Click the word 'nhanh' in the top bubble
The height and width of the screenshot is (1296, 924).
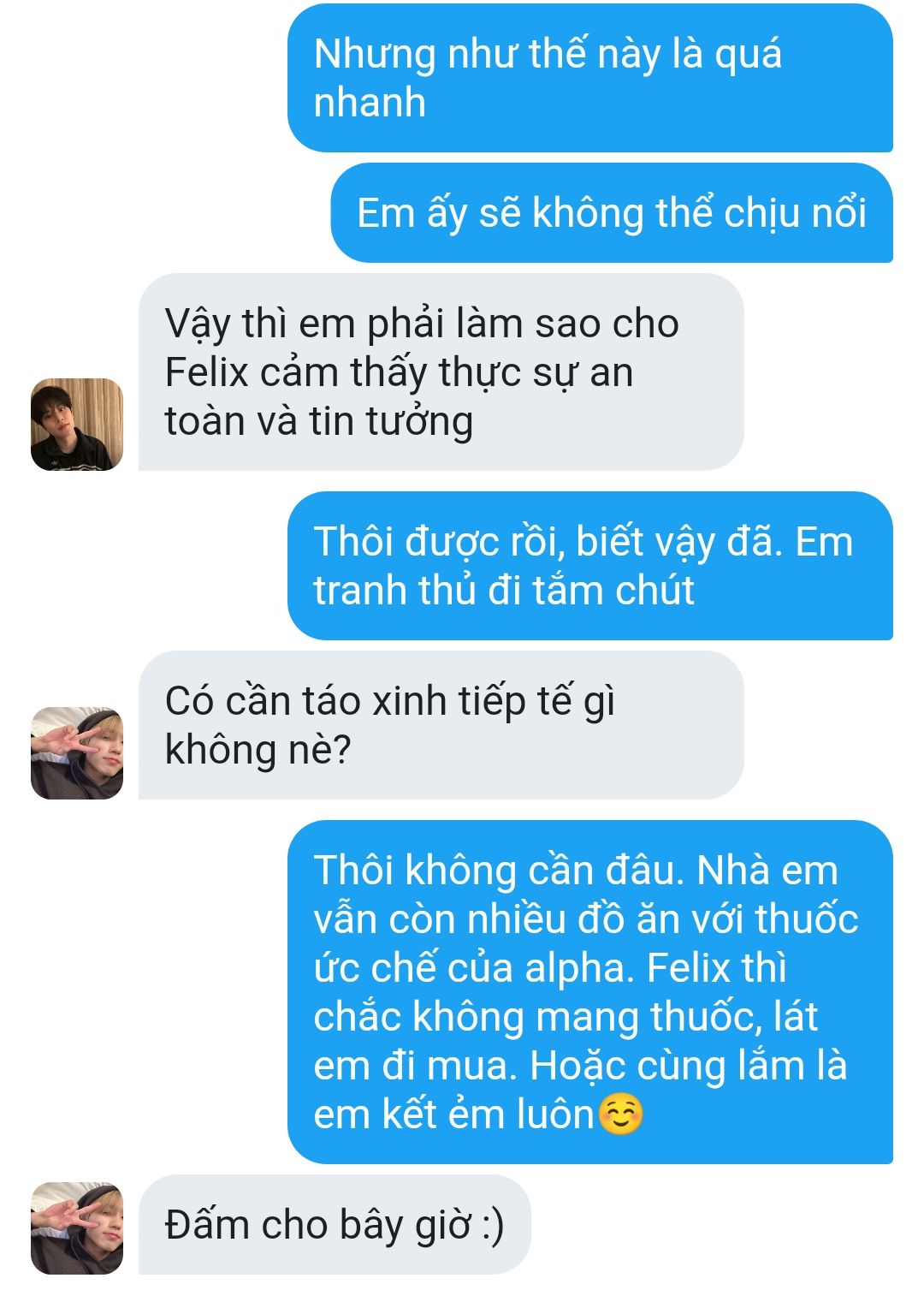(370, 103)
